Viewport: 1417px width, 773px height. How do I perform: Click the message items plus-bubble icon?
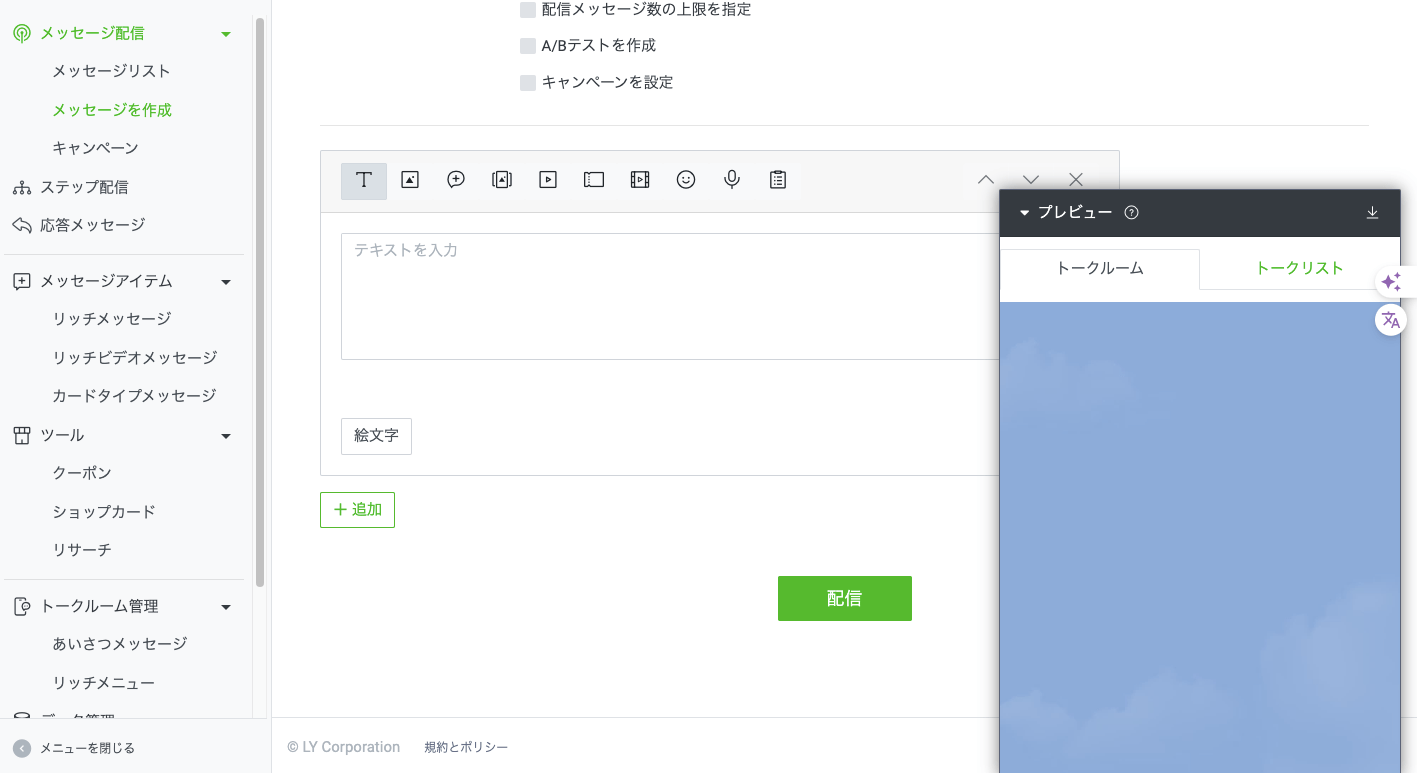(x=22, y=281)
